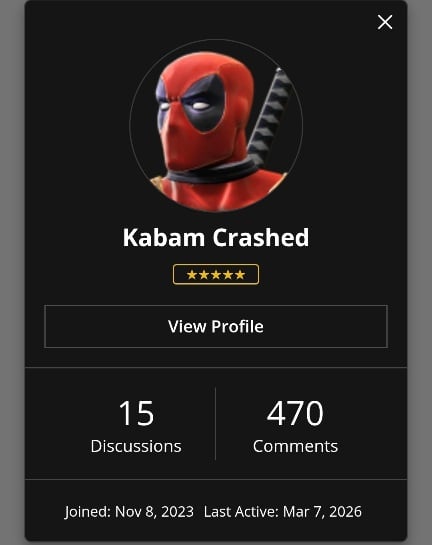The image size is (432, 545).
Task: Select the 15 discussions count
Action: pyautogui.click(x=136, y=413)
